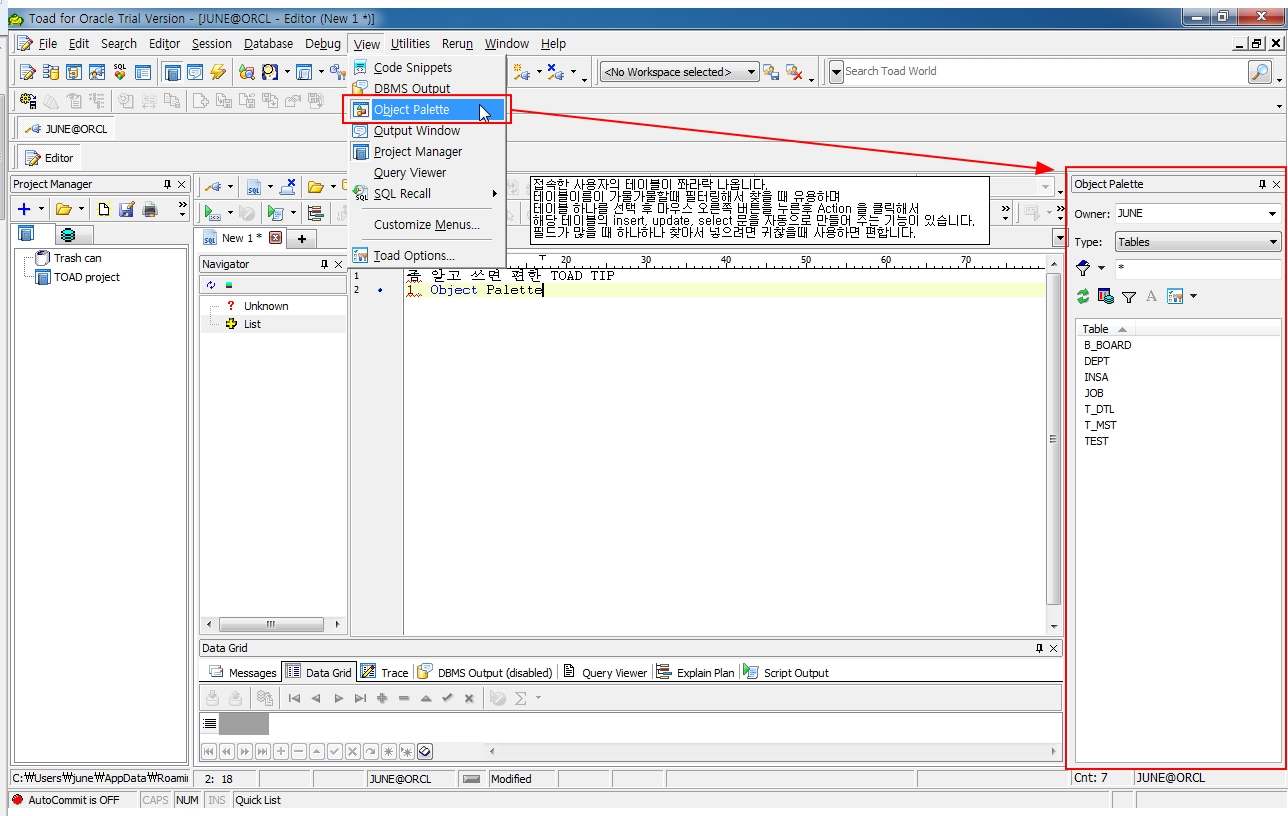
Task: Click the lightning bolt icon in the main toolbar
Action: tap(218, 72)
